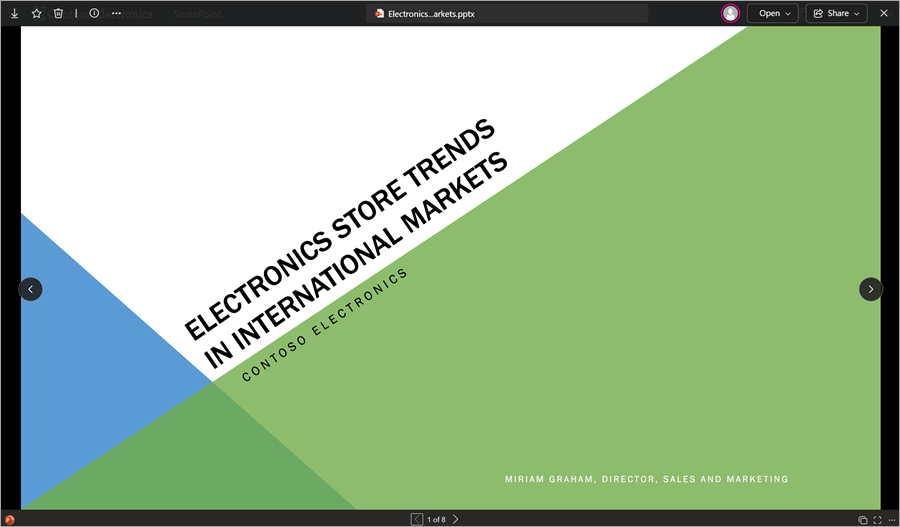Expand the Open dropdown
900x527 pixels.
pos(773,13)
